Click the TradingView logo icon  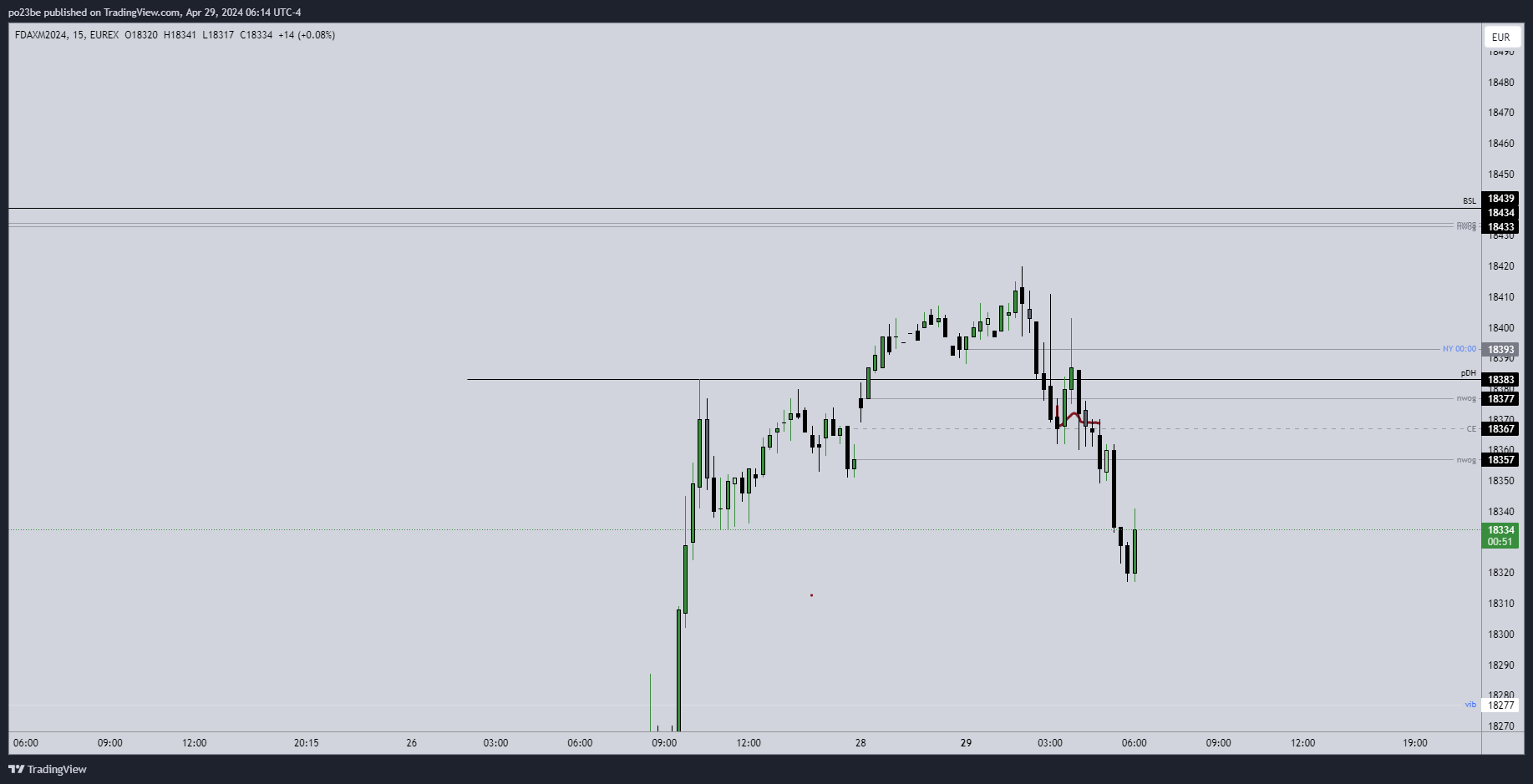16,769
